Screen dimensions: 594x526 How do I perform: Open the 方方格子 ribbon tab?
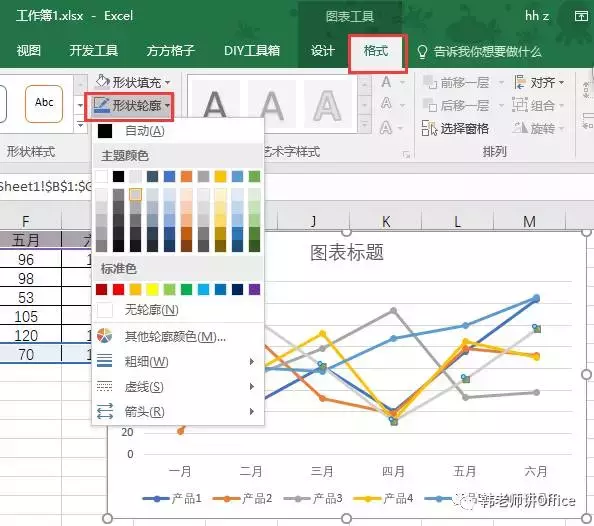(x=170, y=51)
